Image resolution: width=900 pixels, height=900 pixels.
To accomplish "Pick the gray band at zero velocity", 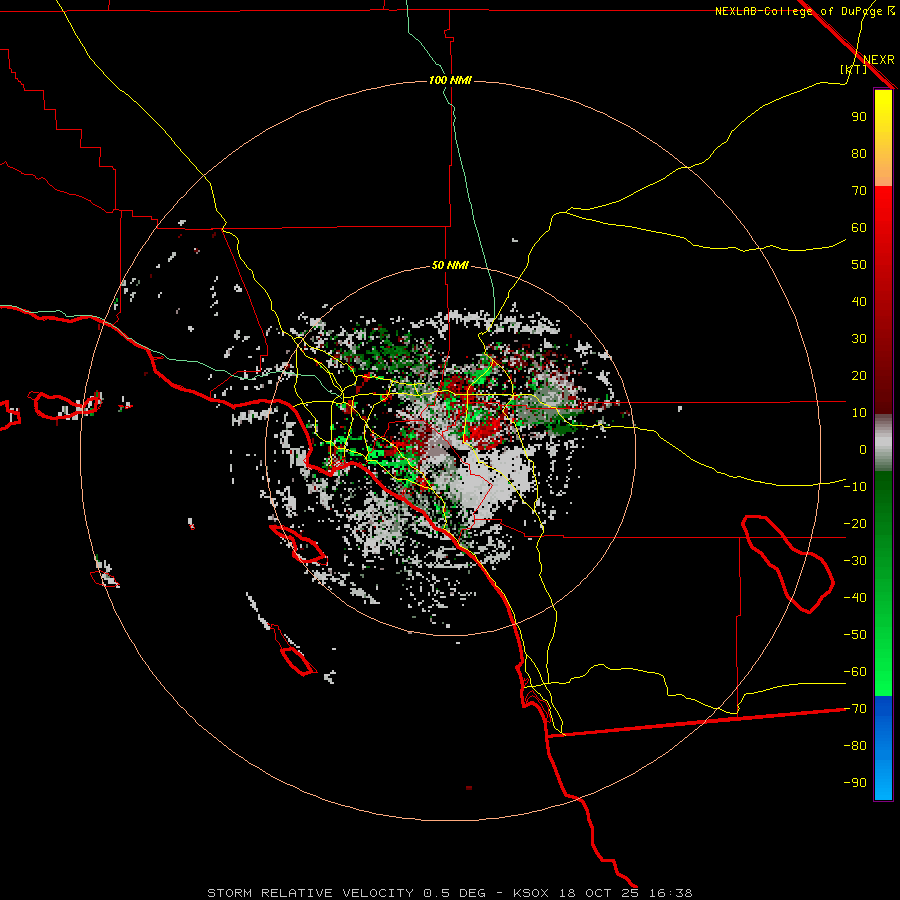I will click(x=883, y=443).
